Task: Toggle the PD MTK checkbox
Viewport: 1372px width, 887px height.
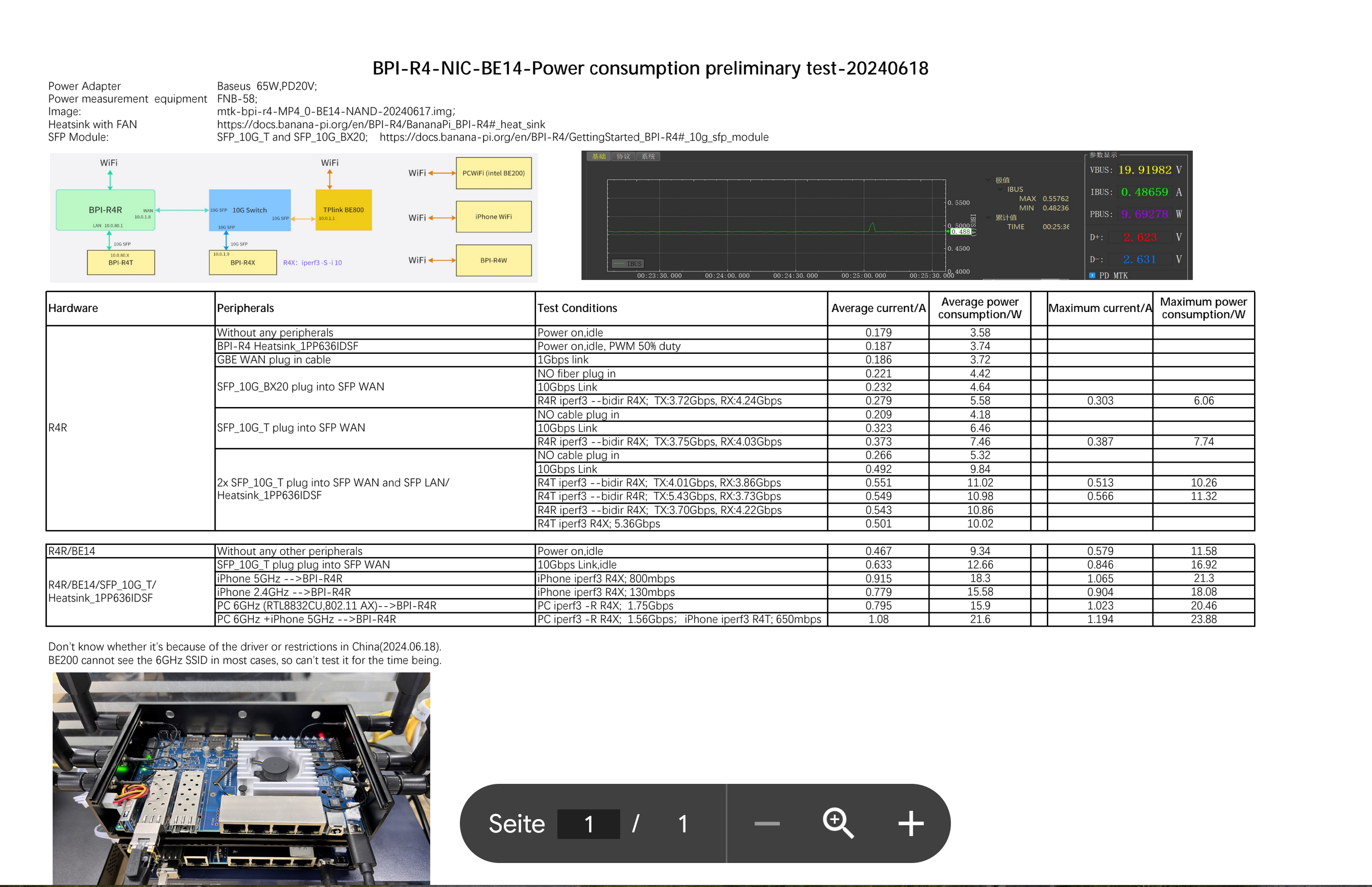Action: click(1092, 276)
